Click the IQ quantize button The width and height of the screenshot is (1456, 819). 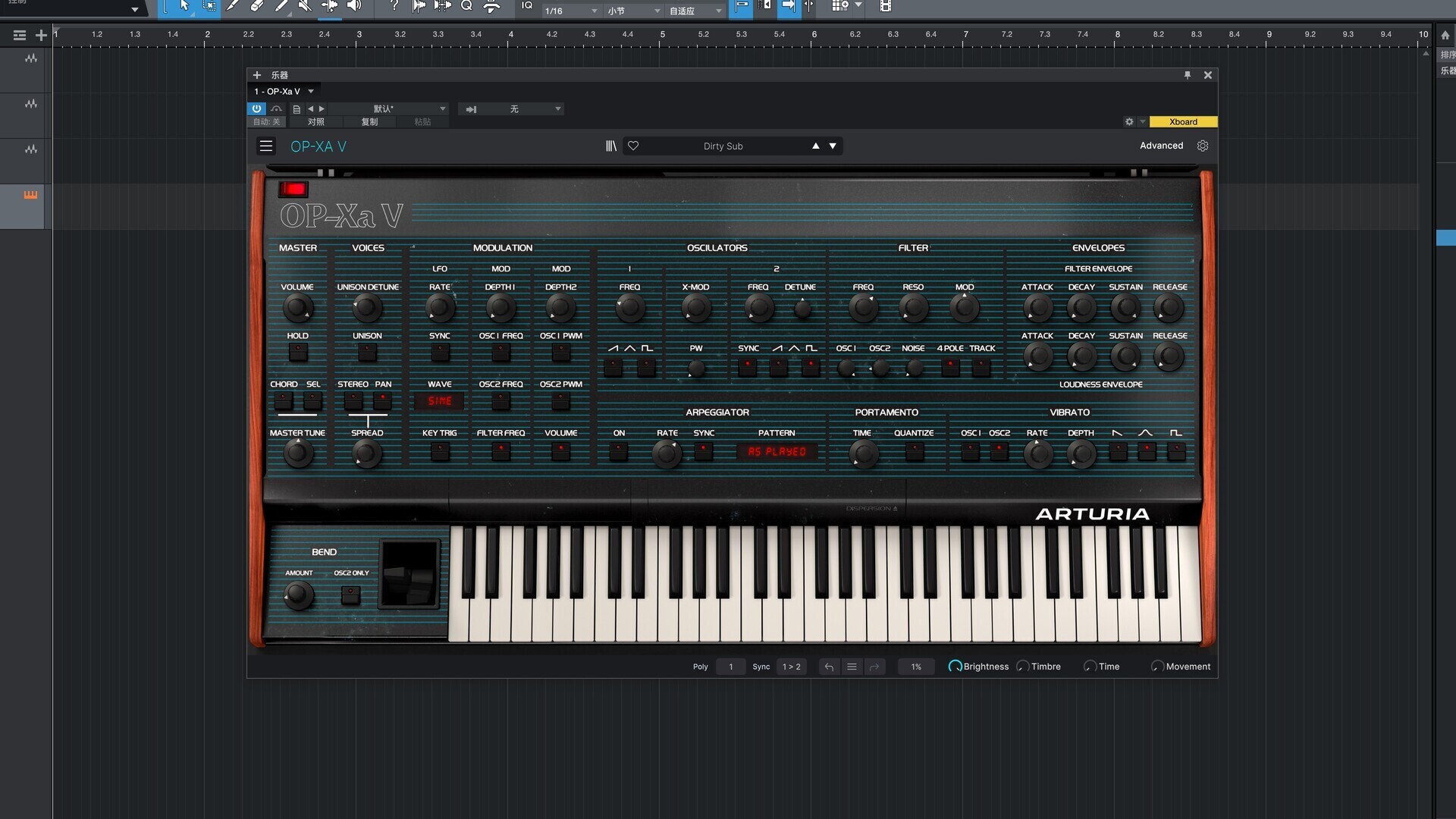(527, 6)
